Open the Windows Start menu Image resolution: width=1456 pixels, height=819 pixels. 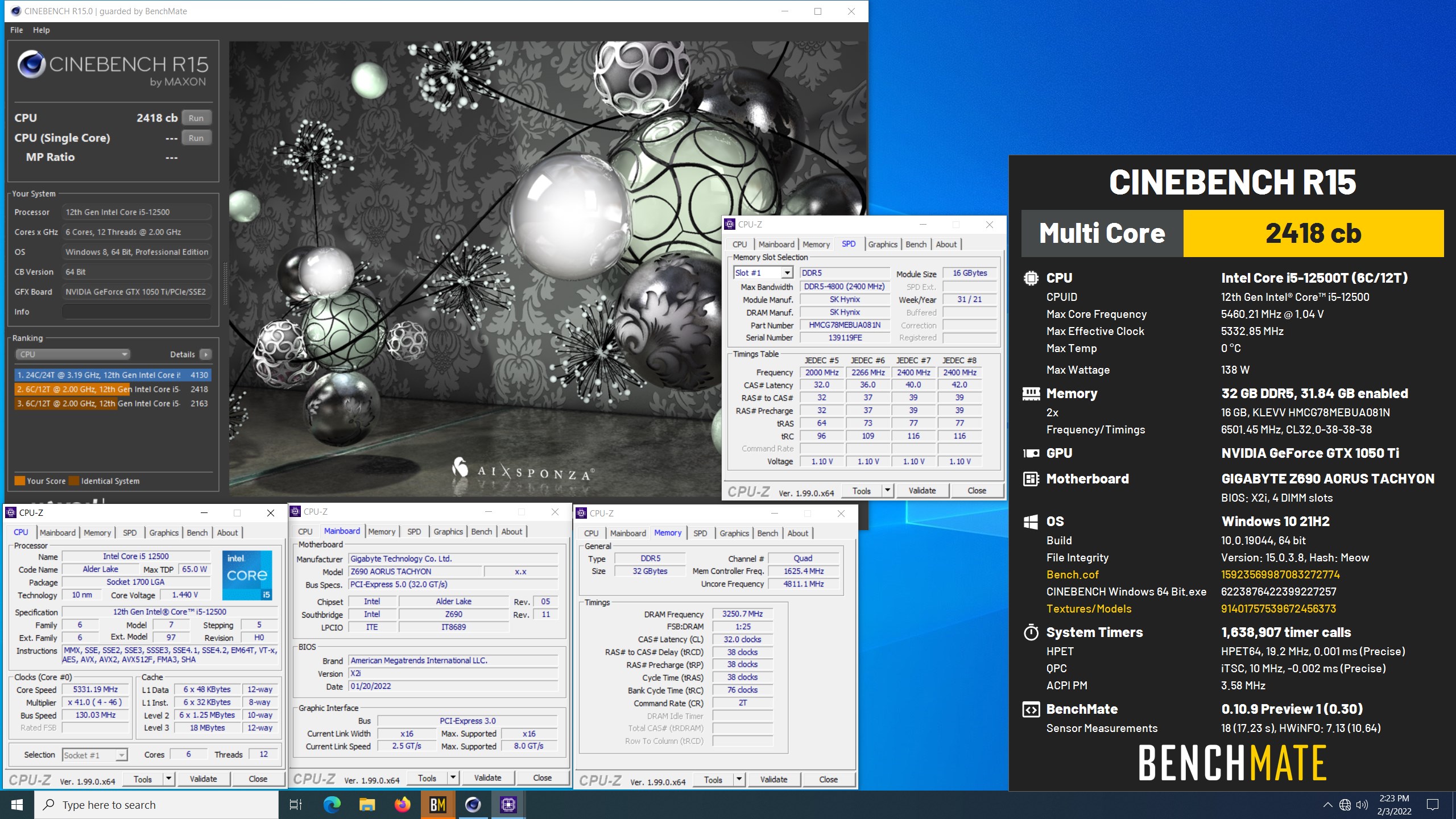tap(17, 805)
